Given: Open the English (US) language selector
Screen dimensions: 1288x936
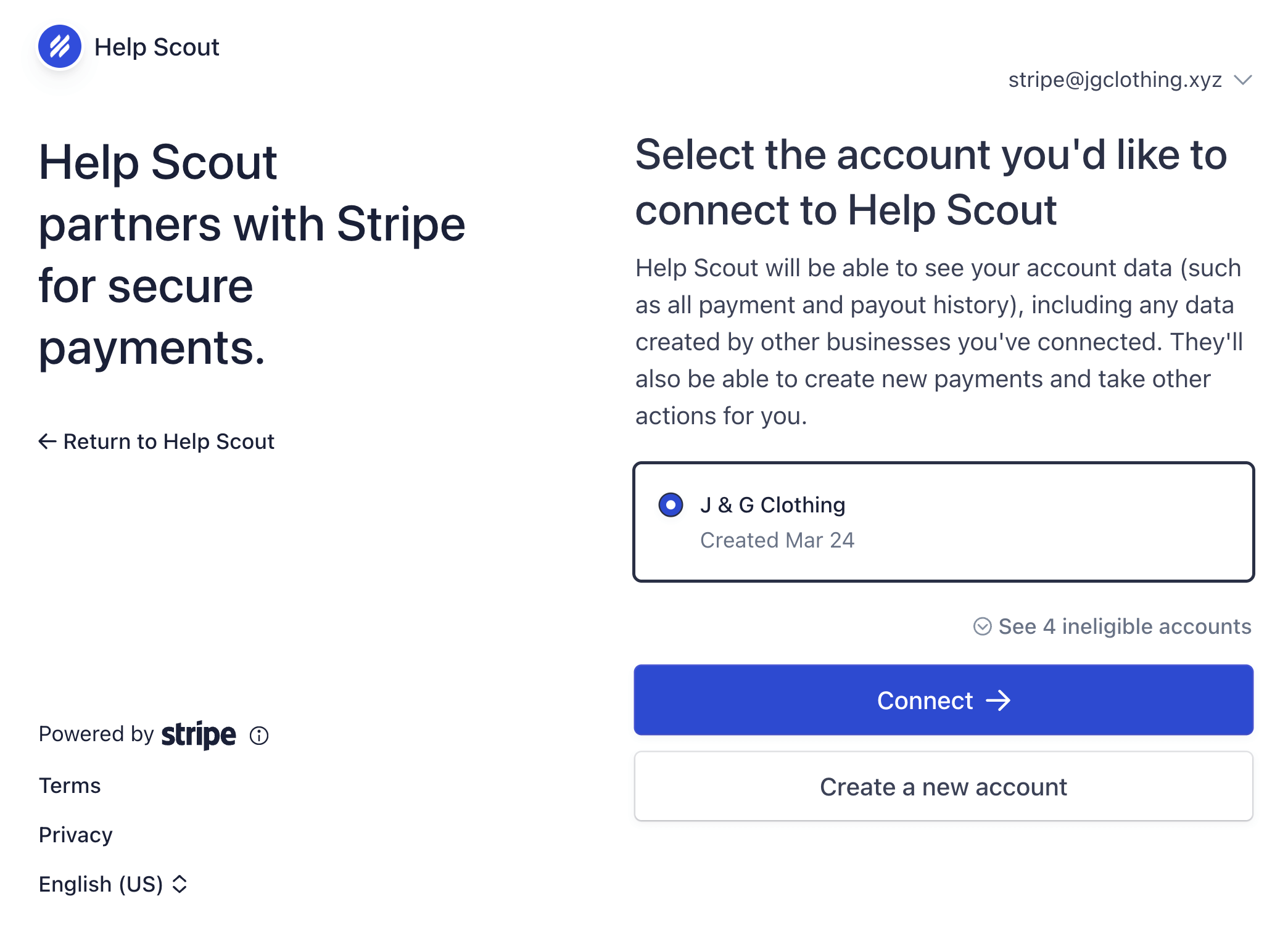Looking at the screenshot, I should click(x=113, y=884).
